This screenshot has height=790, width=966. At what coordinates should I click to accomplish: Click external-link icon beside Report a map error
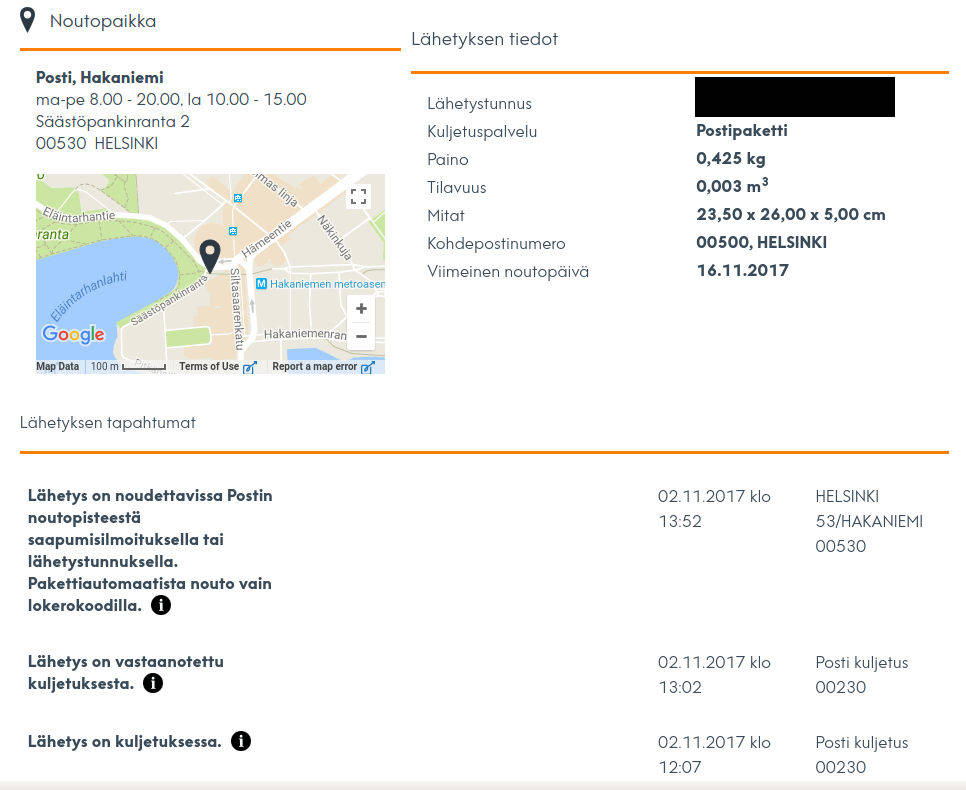click(x=369, y=367)
